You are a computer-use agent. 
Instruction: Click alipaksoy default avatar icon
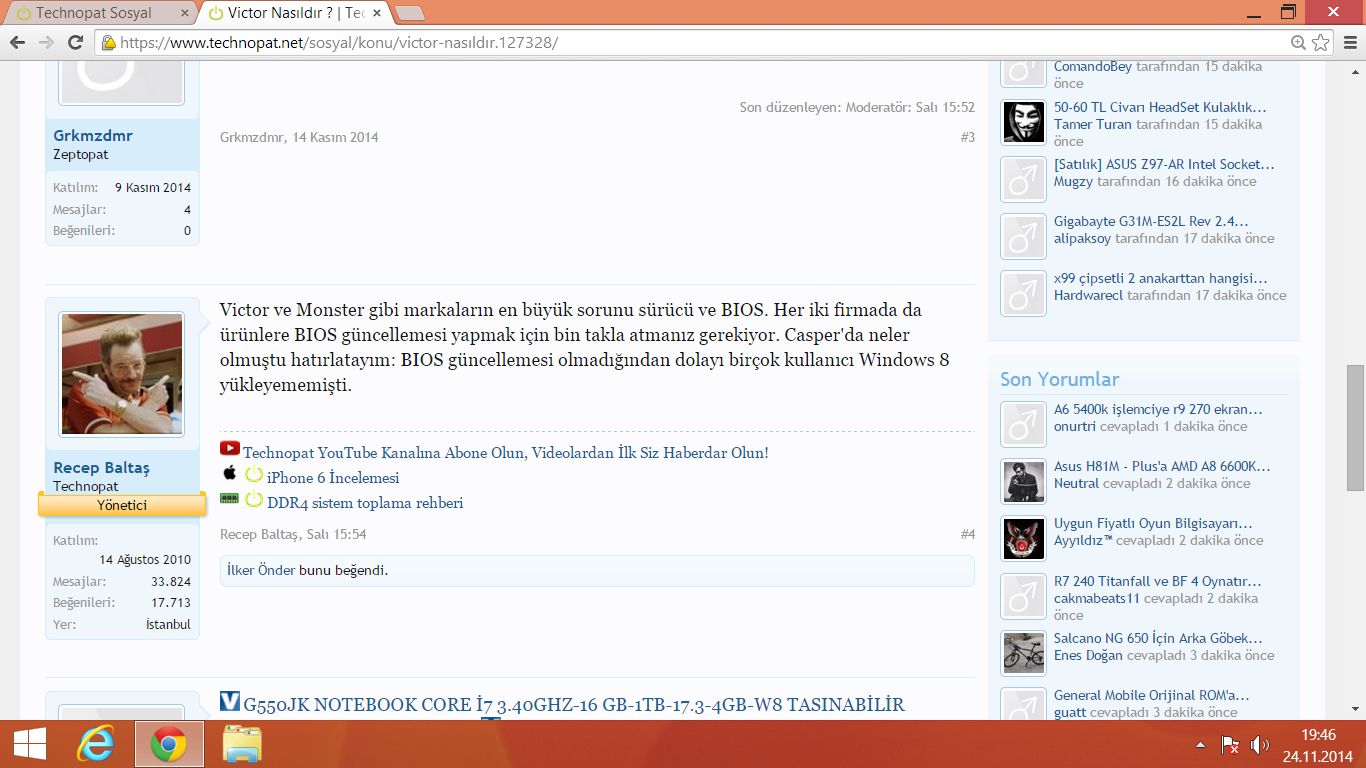pos(1023,237)
